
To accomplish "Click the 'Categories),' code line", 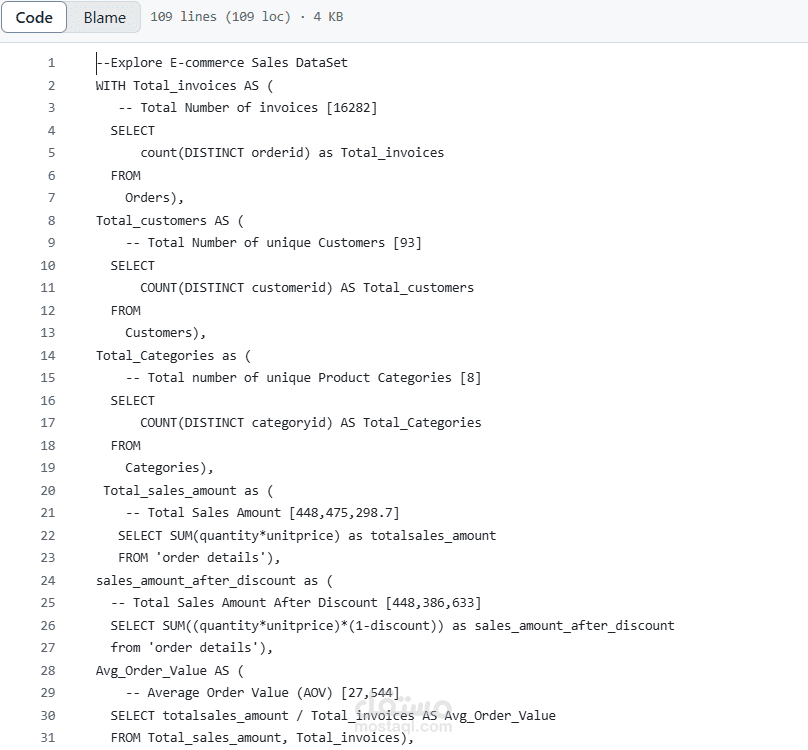I will point(169,468).
